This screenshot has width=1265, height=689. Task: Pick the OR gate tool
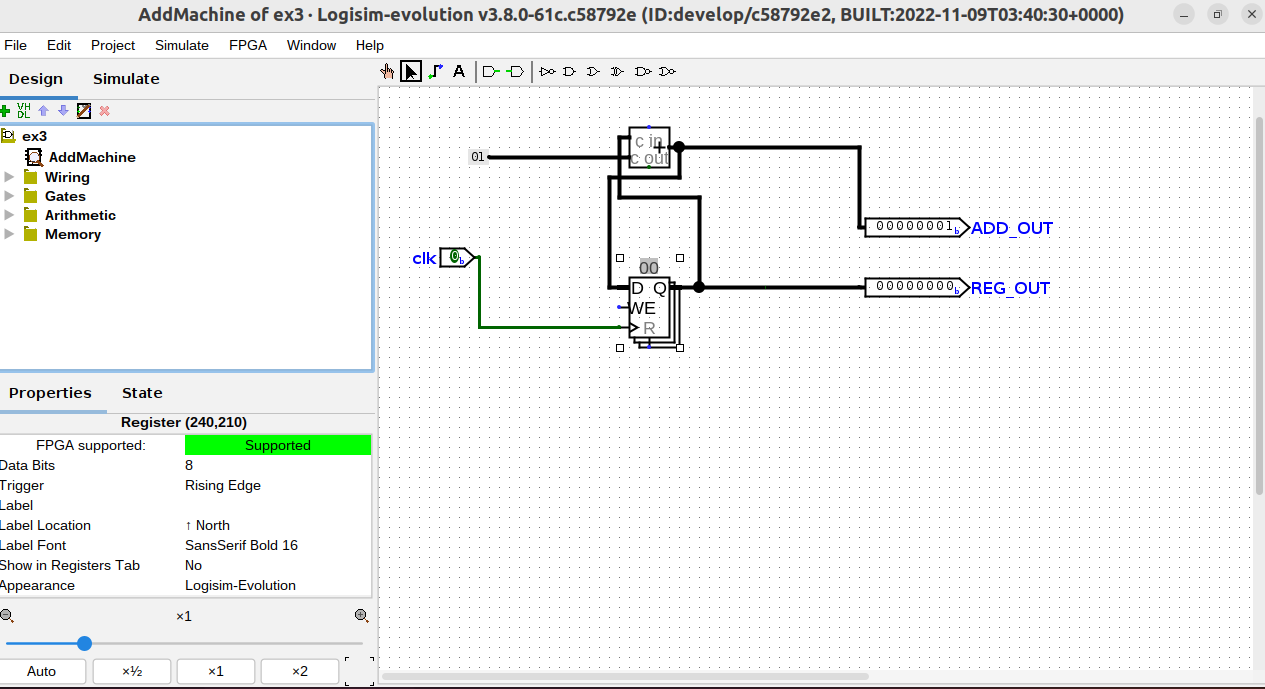coord(594,71)
